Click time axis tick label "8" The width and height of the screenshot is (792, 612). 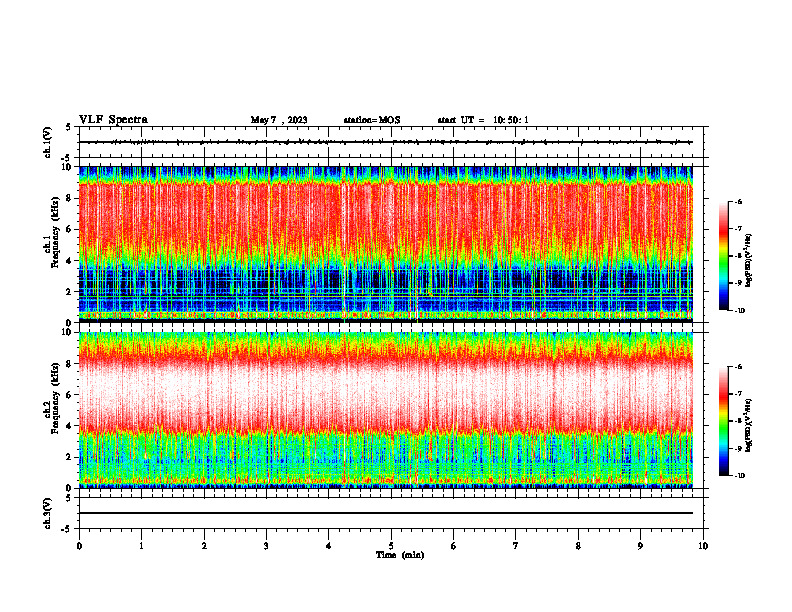click(578, 546)
